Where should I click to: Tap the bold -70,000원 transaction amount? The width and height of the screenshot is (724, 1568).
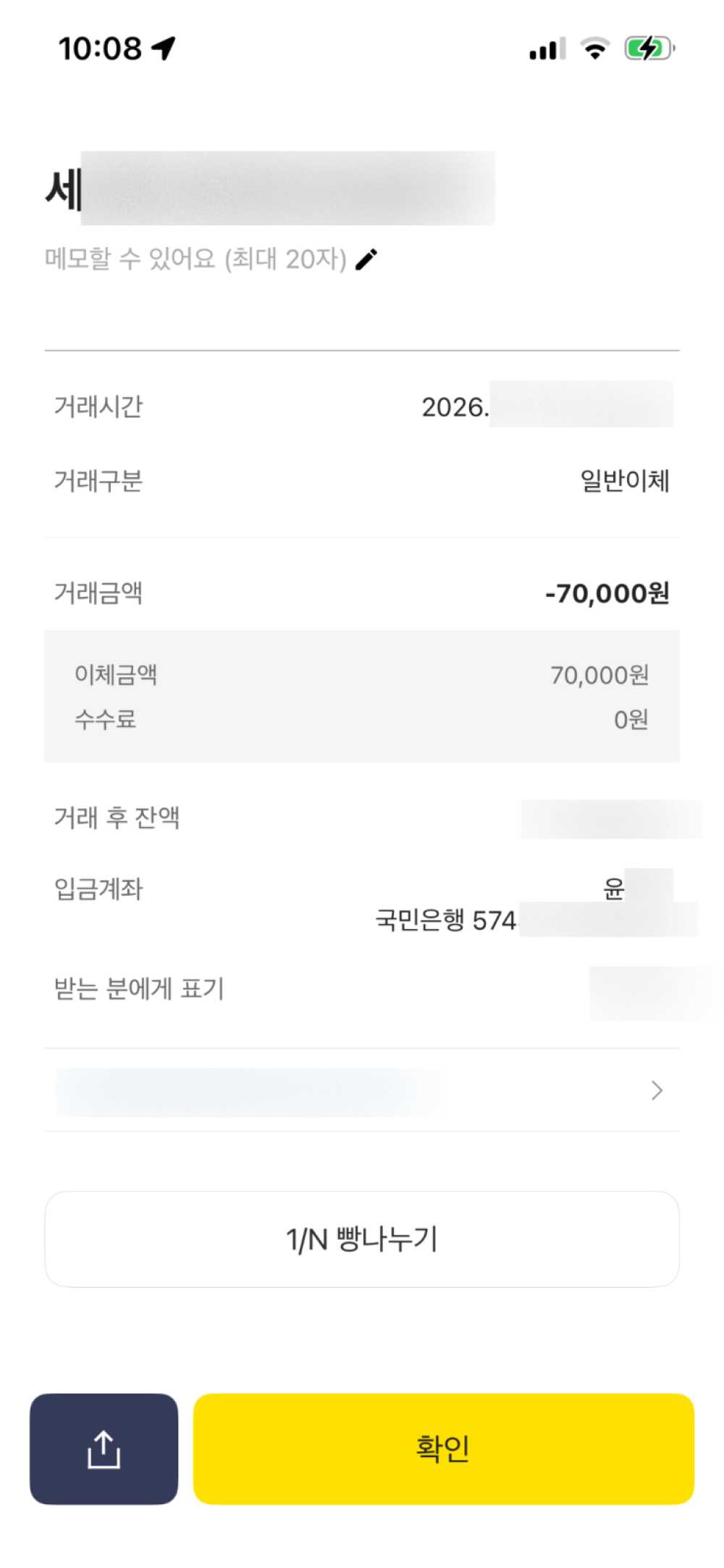(607, 593)
